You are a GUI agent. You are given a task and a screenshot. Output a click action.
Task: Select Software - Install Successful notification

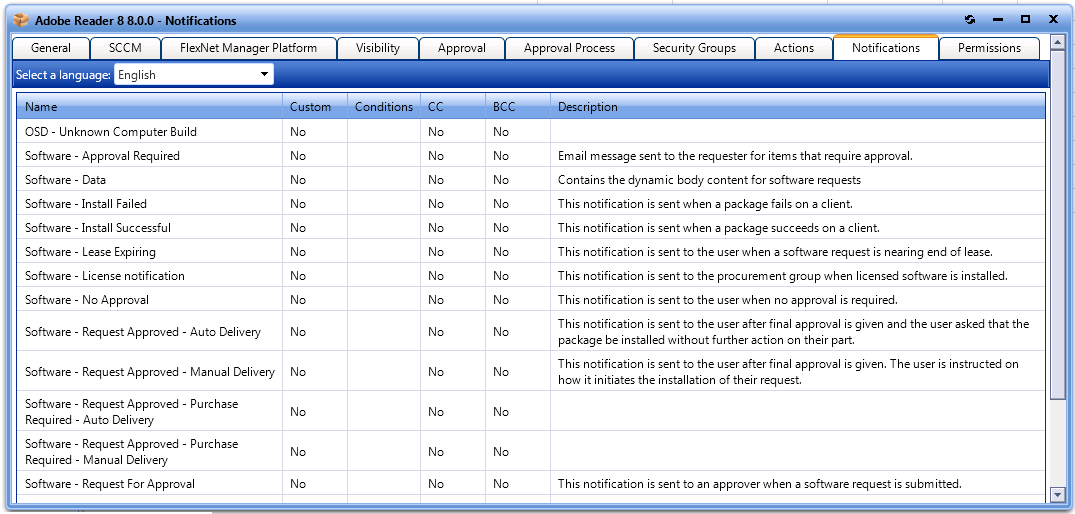click(x=531, y=228)
